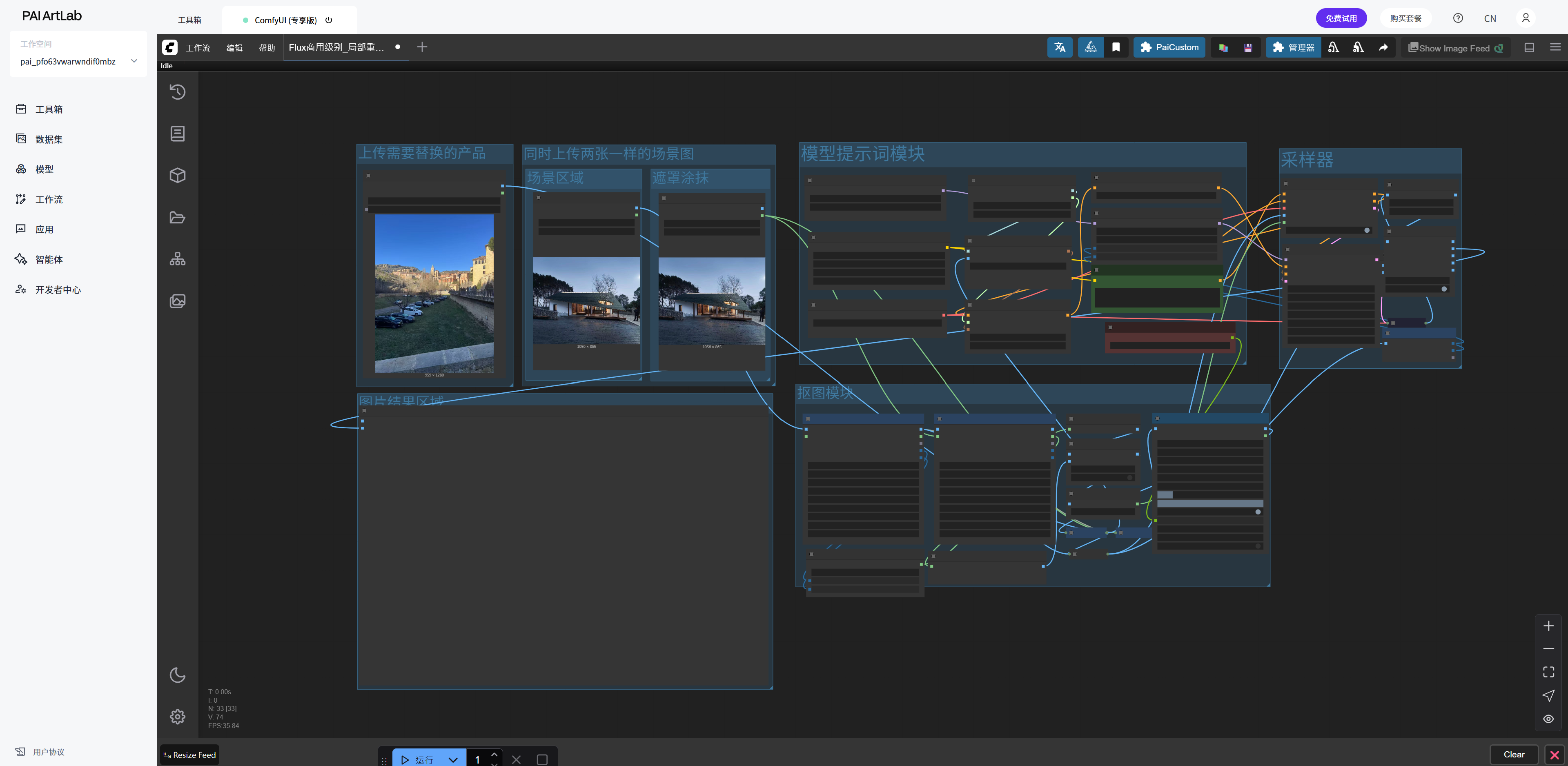
Task: Open the 工作流 menu in ComfyUI
Action: tap(198, 47)
